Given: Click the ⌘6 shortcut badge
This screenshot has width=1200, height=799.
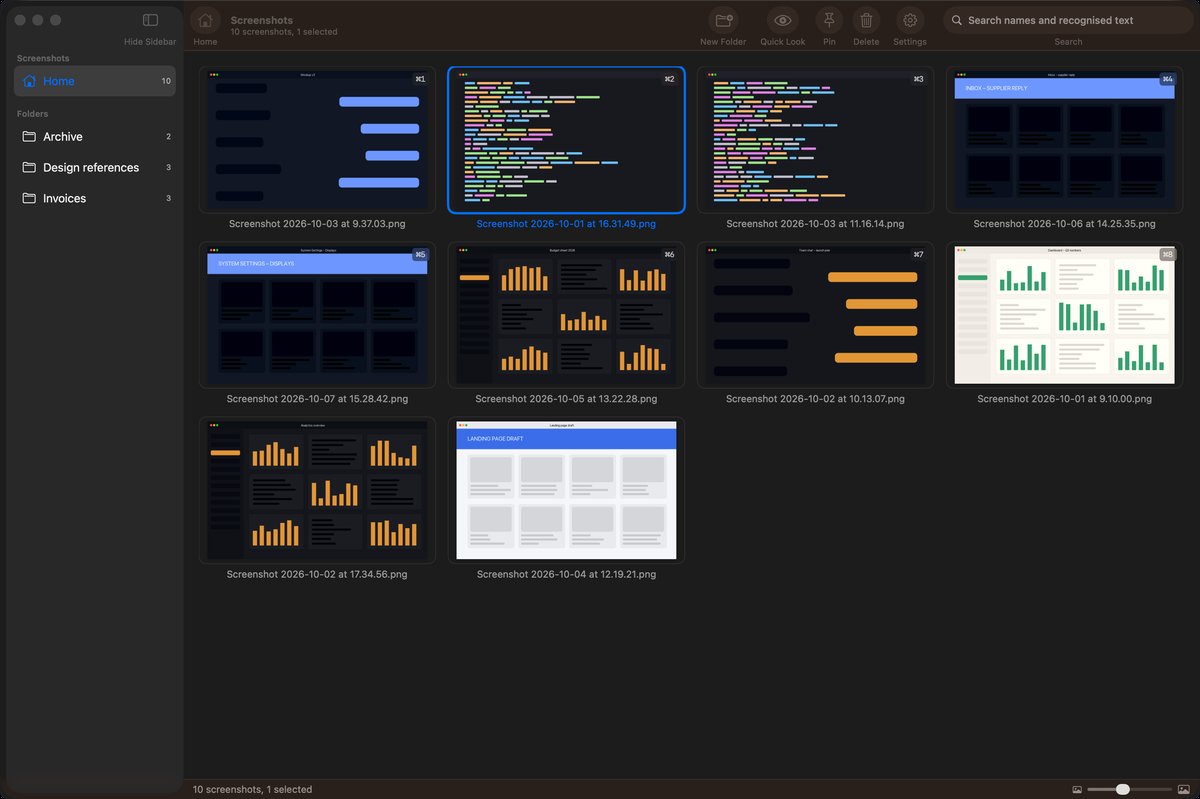Looking at the screenshot, I should pyautogui.click(x=669, y=254).
